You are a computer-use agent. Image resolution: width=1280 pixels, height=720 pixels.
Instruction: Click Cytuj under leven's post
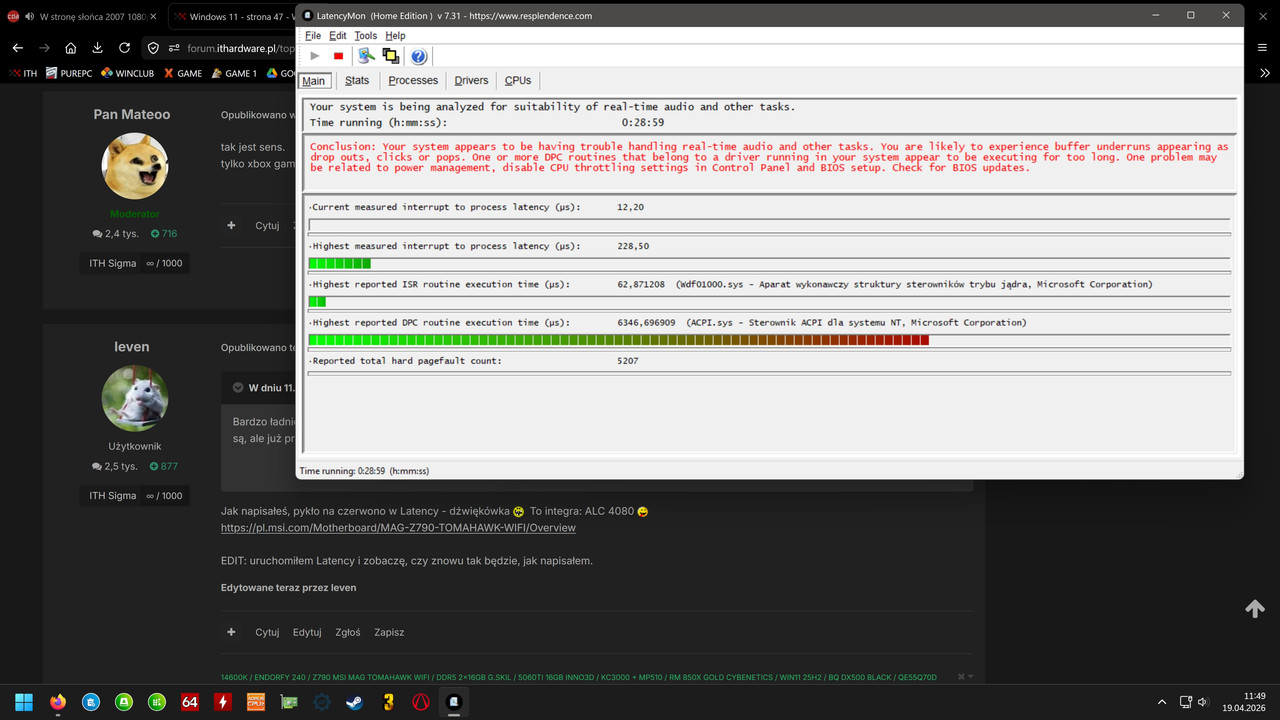(x=267, y=632)
